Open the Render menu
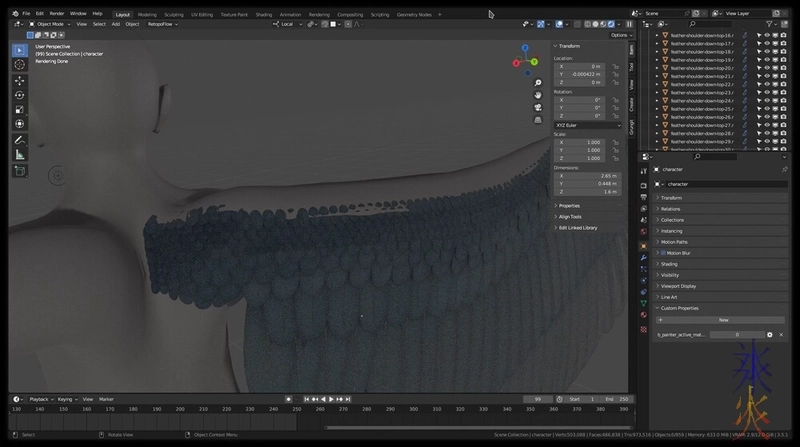Viewport: 800px width, 447px height. [x=57, y=13]
